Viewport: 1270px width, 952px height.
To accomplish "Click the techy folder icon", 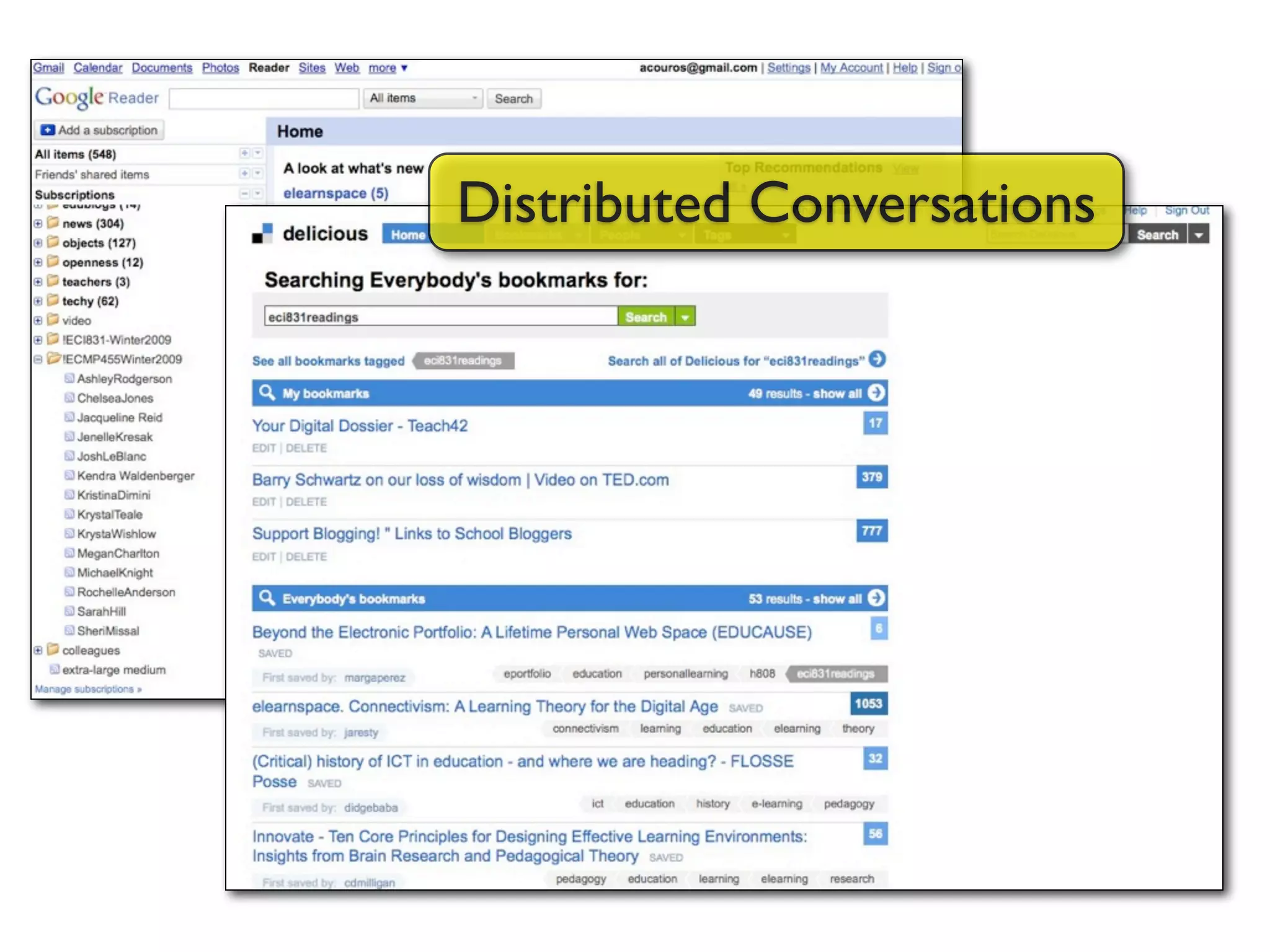I will [x=53, y=300].
